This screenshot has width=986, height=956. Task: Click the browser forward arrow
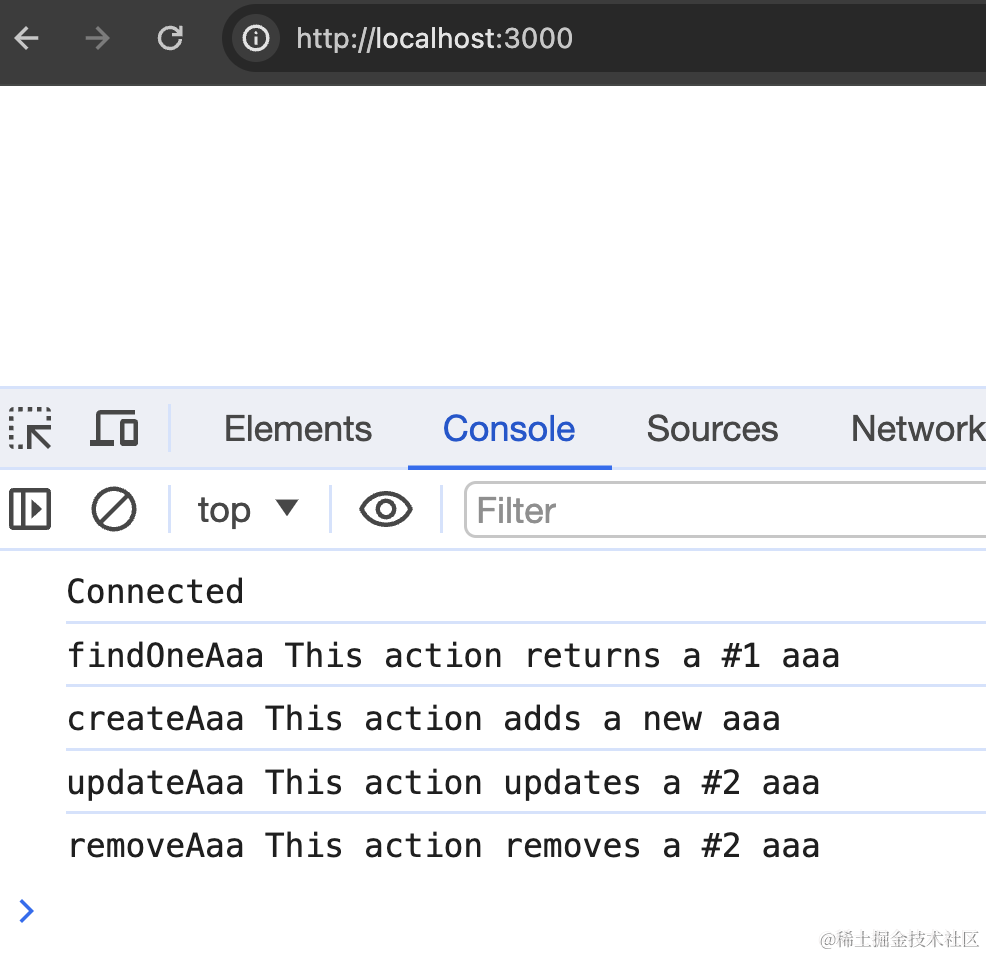98,39
